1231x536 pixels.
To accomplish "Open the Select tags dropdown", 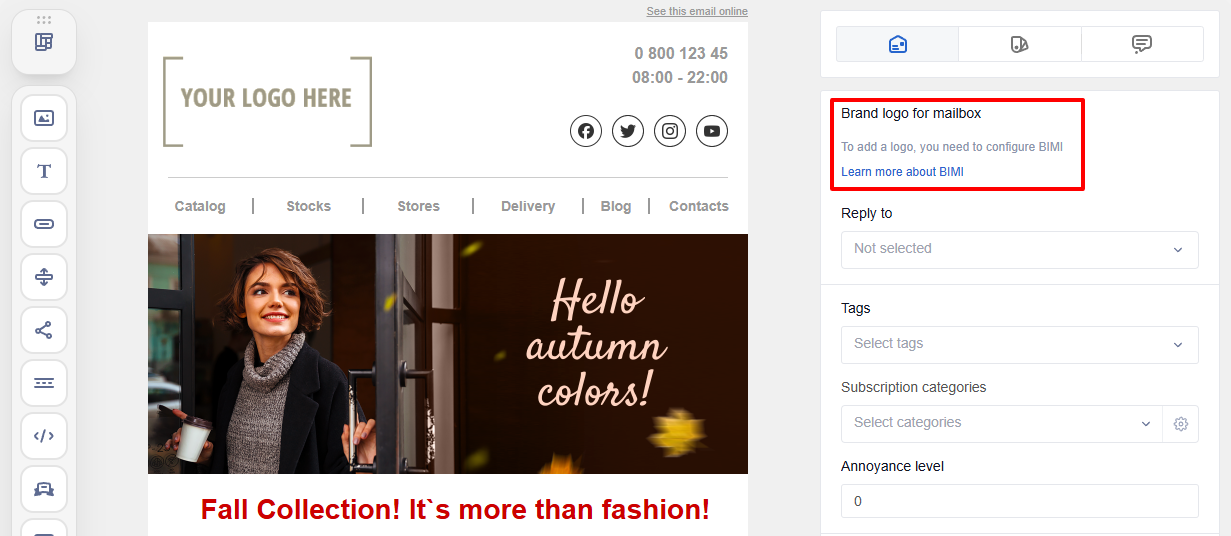I will 1020,344.
